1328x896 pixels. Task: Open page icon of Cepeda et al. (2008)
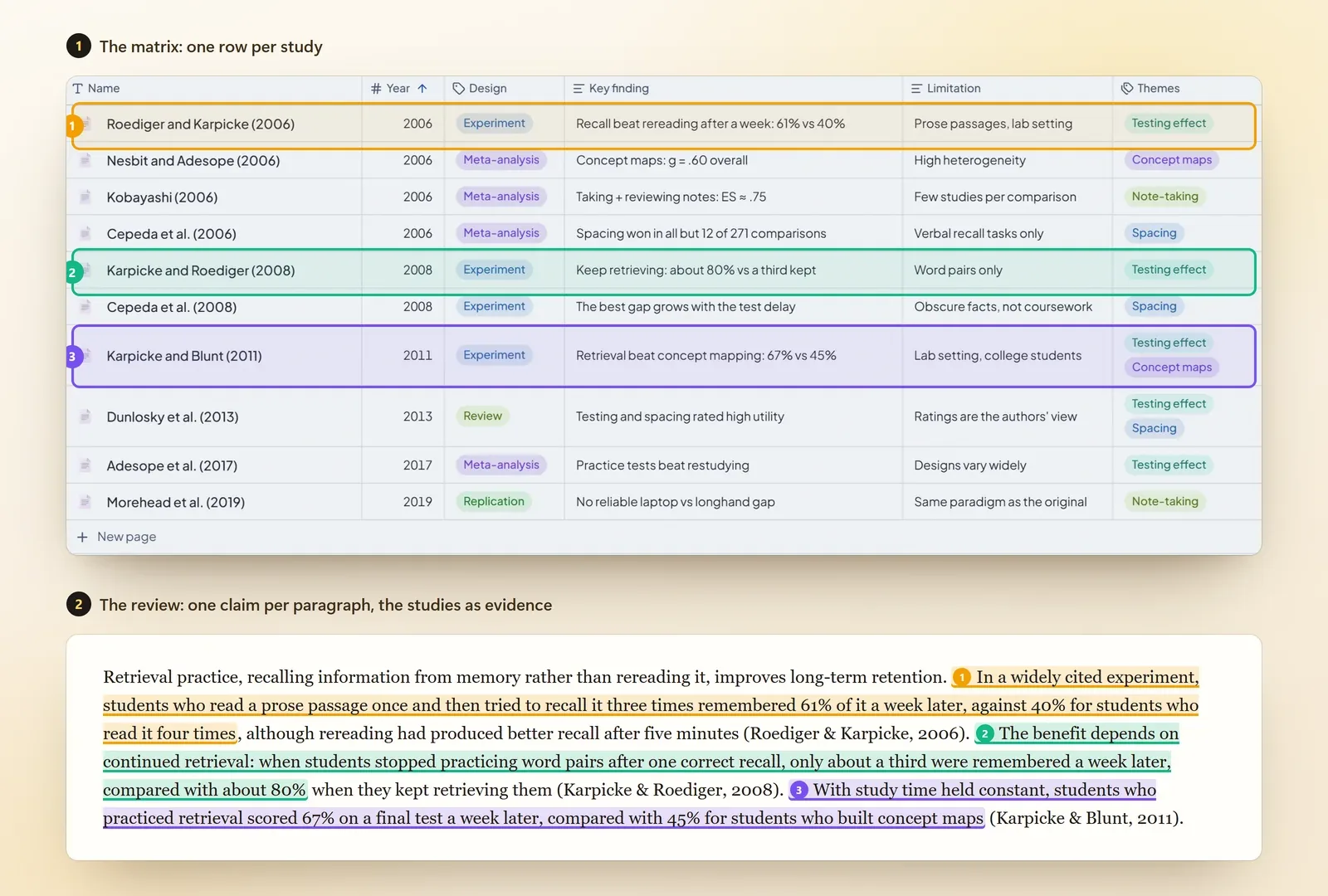[85, 306]
